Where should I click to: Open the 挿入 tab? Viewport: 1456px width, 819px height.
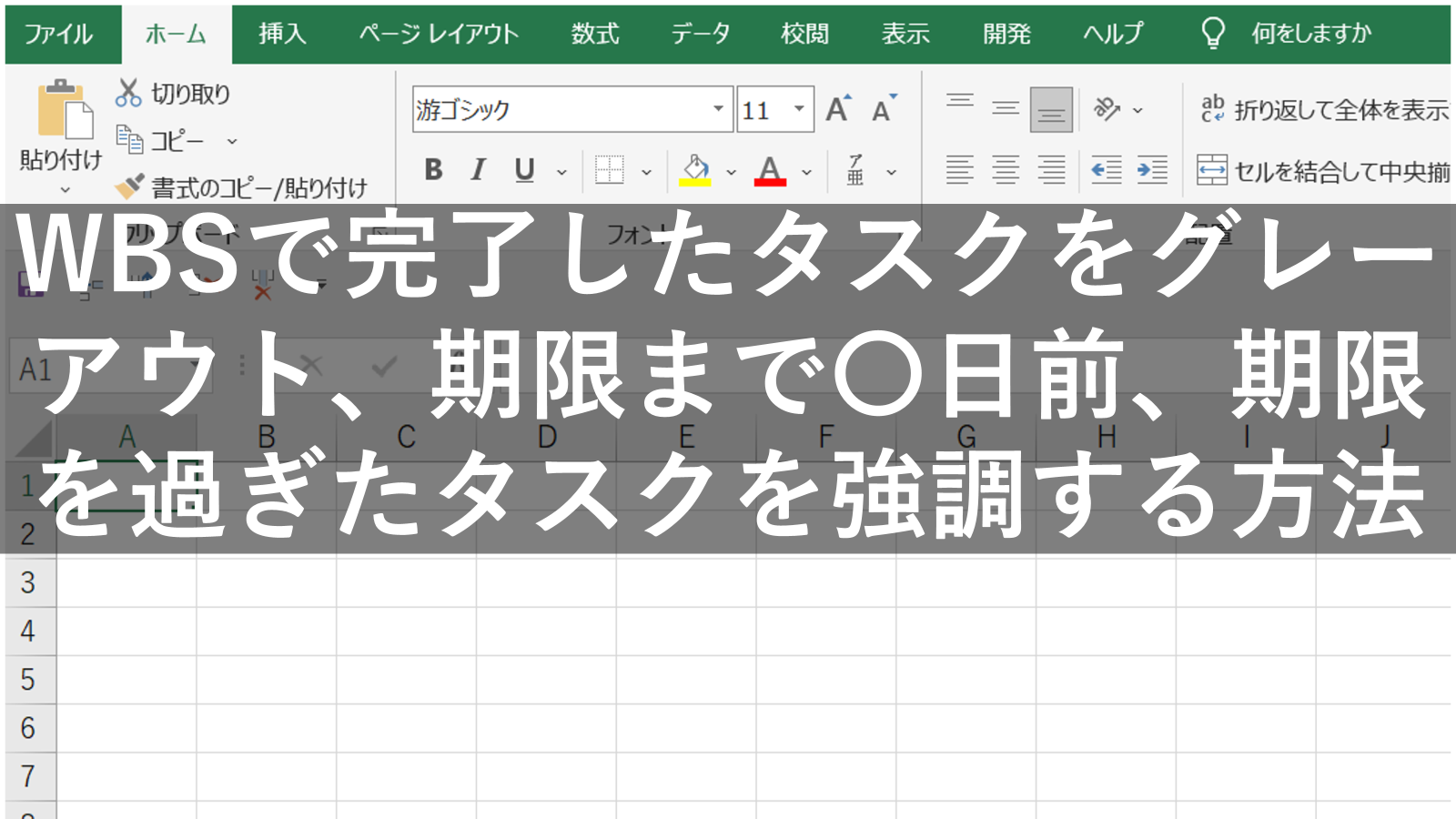click(x=282, y=35)
